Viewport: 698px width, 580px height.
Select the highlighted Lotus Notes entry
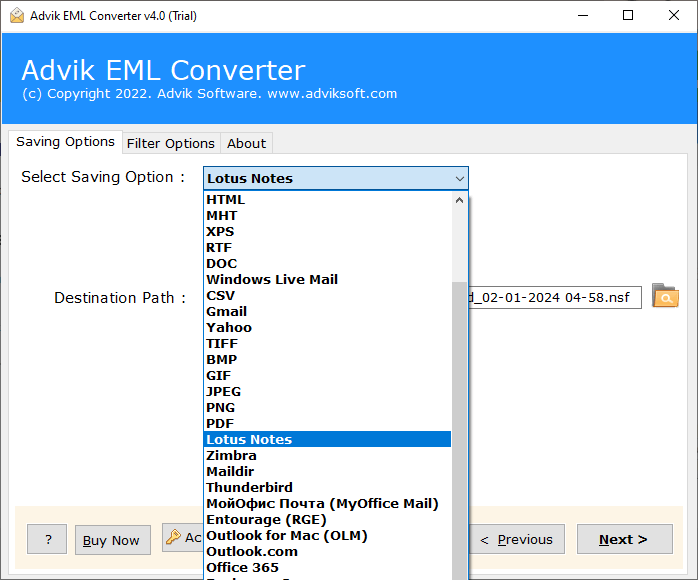327,439
